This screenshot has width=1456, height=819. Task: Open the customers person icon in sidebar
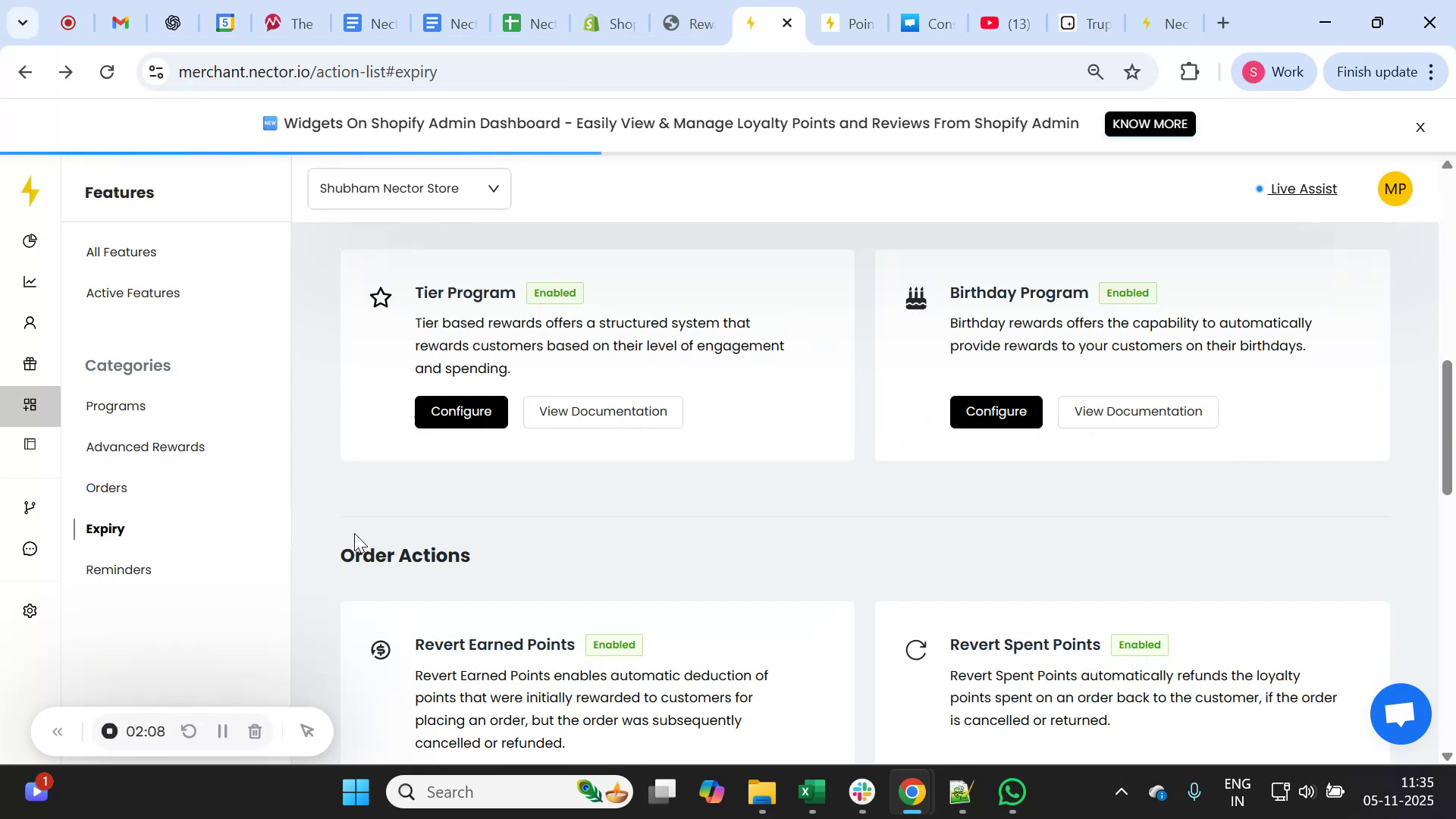pos(30,324)
